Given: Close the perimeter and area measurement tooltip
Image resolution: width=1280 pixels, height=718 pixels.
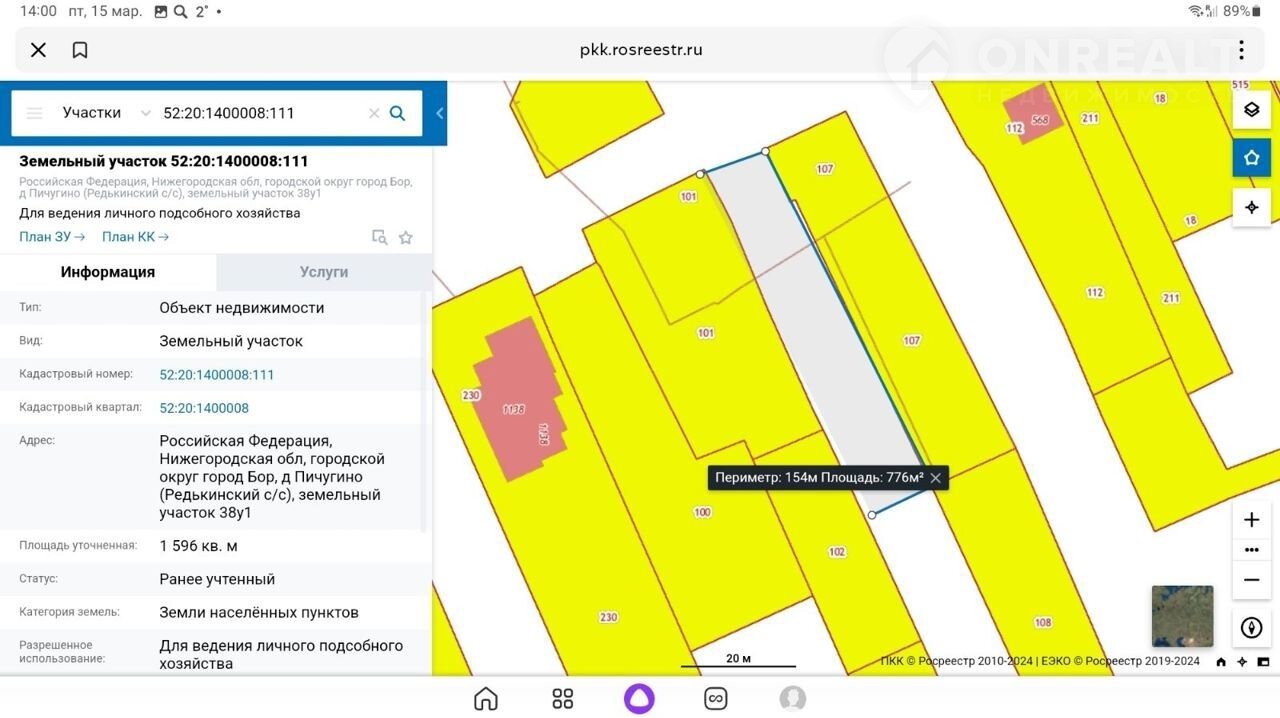Looking at the screenshot, I should (935, 478).
